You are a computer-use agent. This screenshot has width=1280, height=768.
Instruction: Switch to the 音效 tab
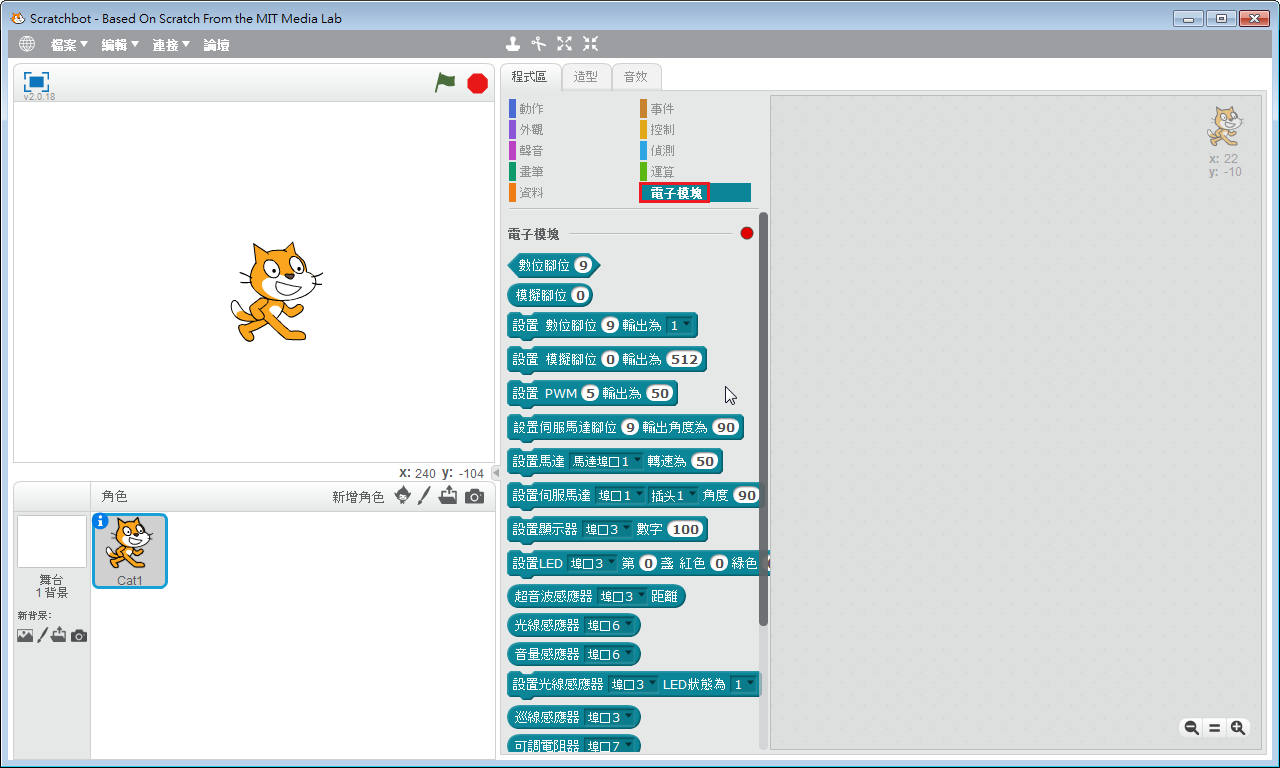point(636,77)
